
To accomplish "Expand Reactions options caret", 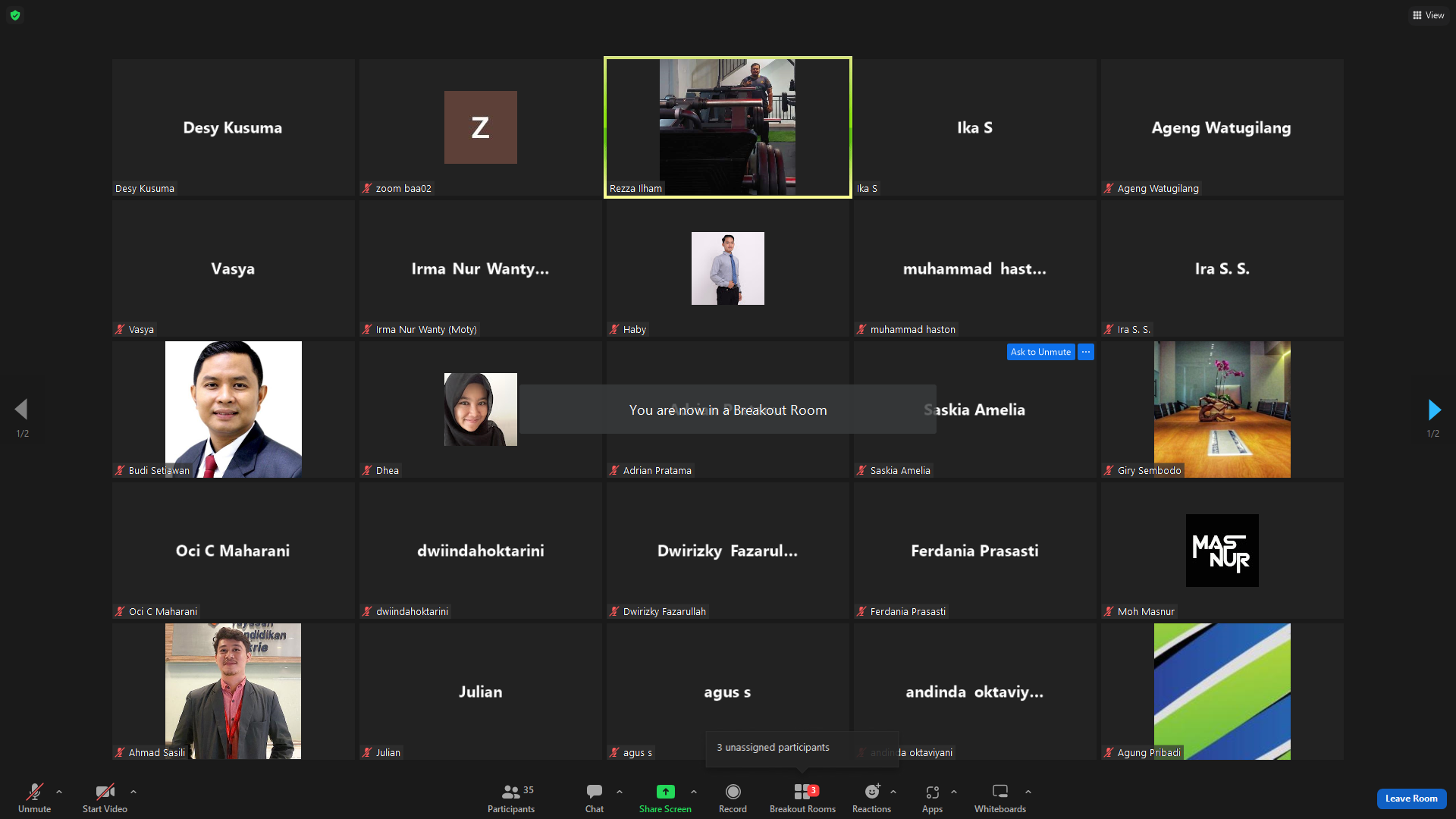I will [893, 792].
